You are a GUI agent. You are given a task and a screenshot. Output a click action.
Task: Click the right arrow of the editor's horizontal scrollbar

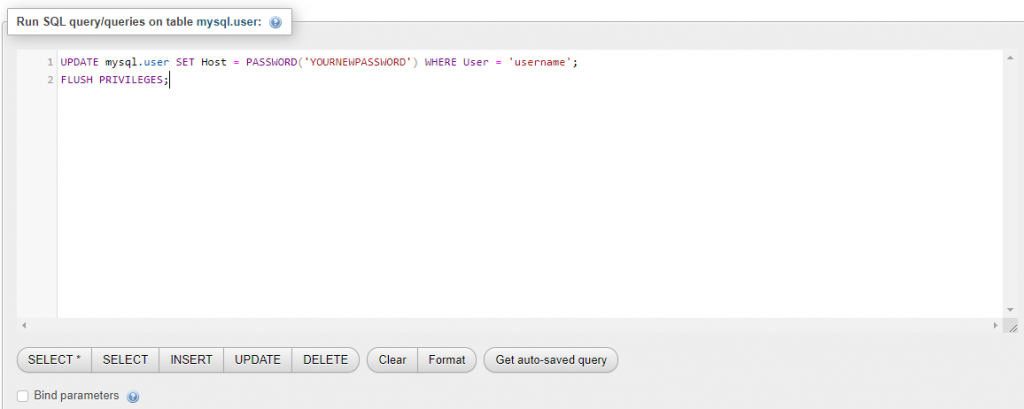tap(995, 326)
